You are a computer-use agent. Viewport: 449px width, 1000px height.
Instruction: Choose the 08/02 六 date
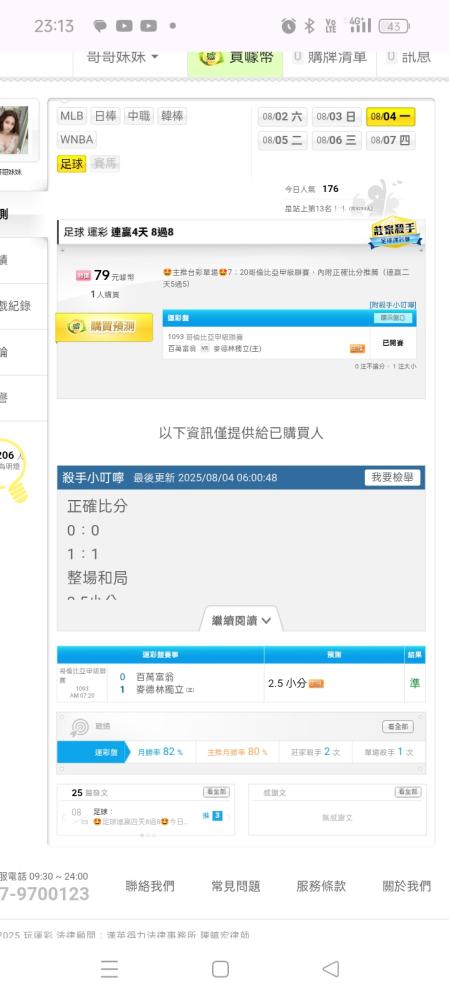point(283,117)
